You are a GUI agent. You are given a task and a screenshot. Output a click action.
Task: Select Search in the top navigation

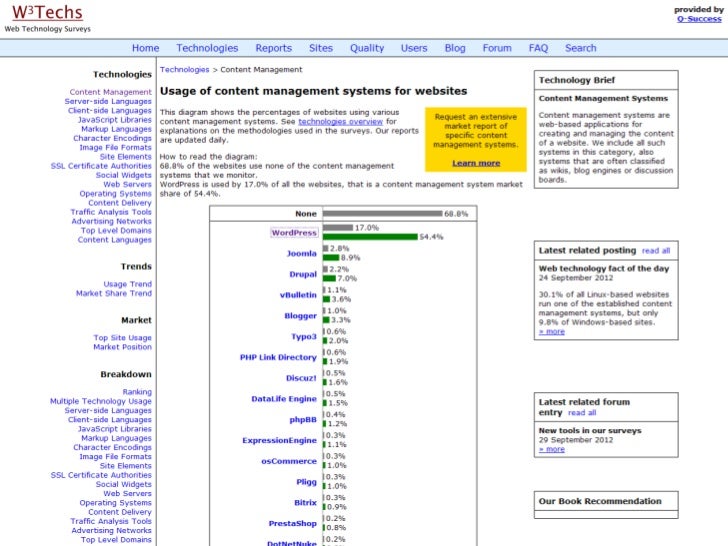(580, 48)
